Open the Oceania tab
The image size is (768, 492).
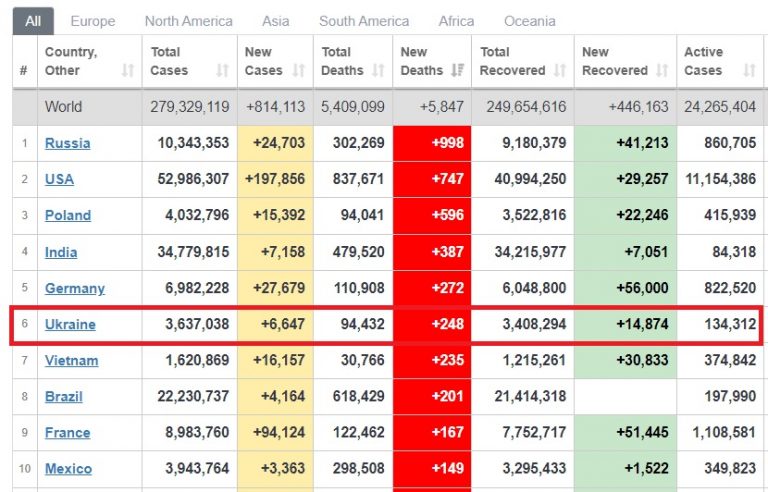[530, 21]
